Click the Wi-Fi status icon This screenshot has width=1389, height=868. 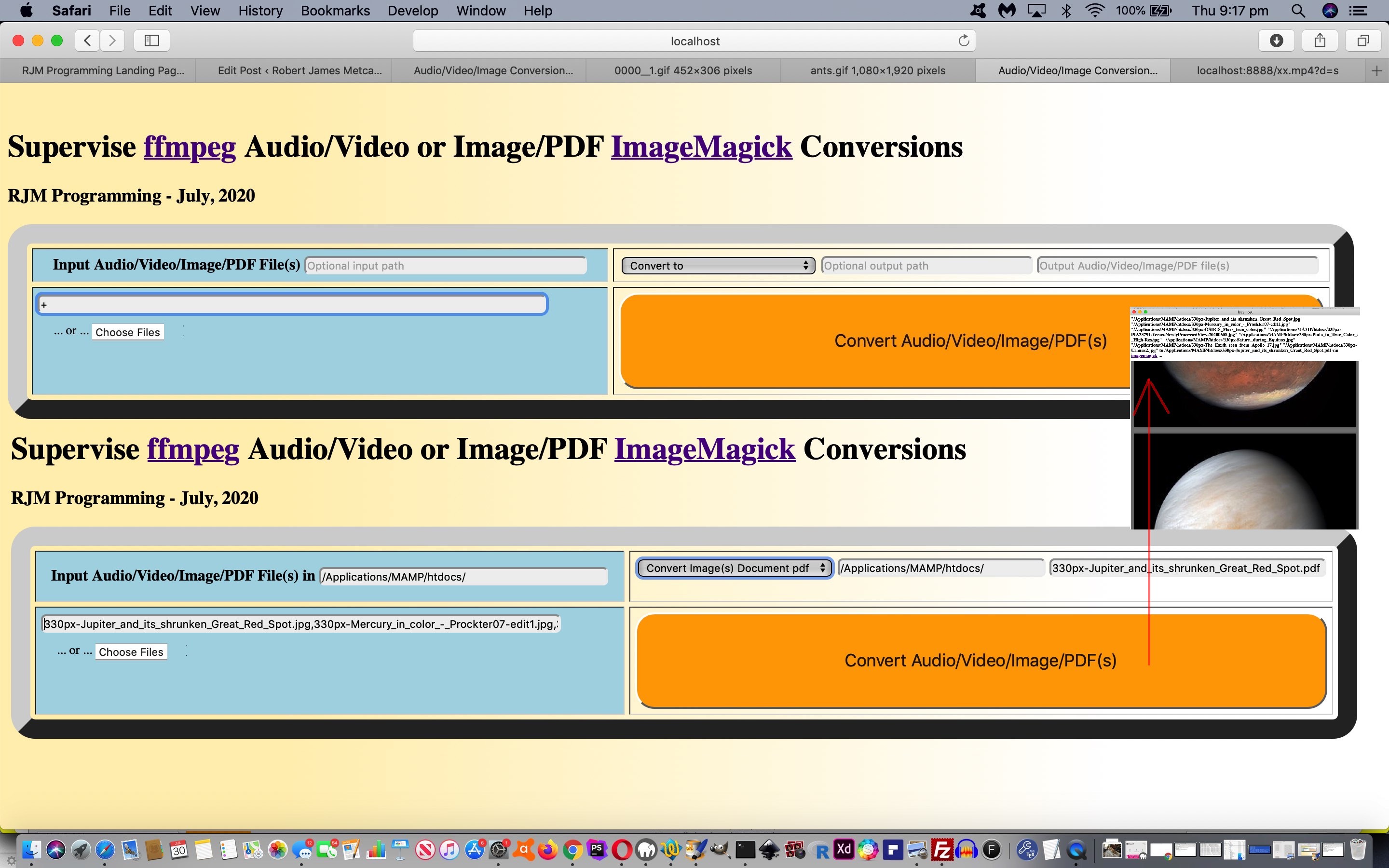tap(1095, 10)
